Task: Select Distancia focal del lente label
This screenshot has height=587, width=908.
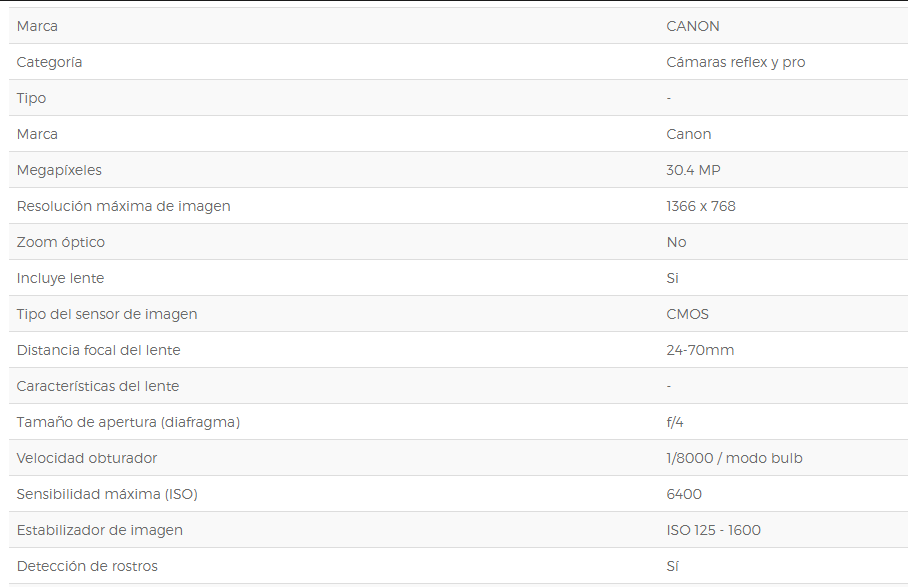Action: tap(98, 350)
